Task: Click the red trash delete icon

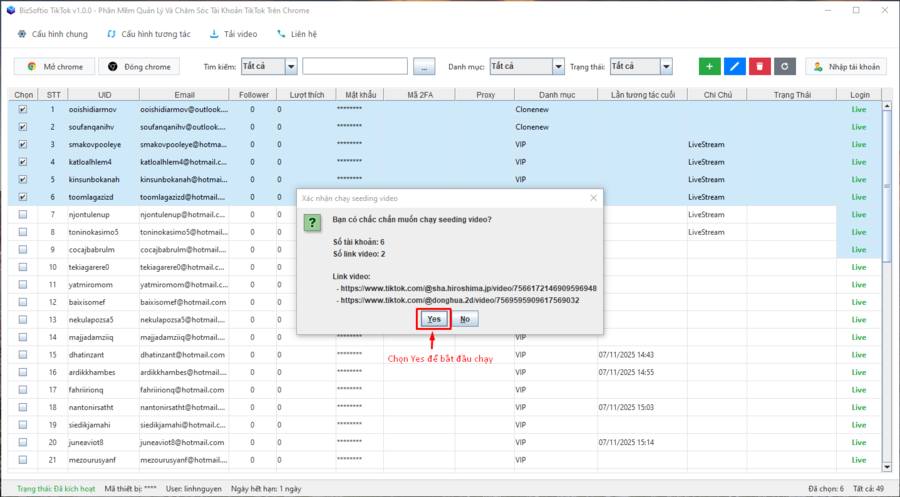Action: (x=760, y=66)
